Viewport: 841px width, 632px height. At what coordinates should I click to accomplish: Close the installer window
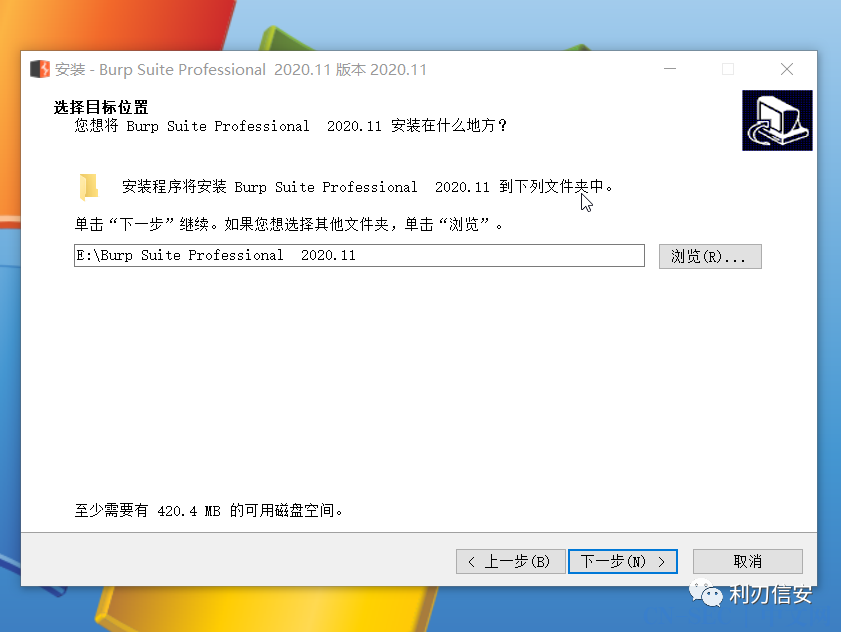point(787,69)
